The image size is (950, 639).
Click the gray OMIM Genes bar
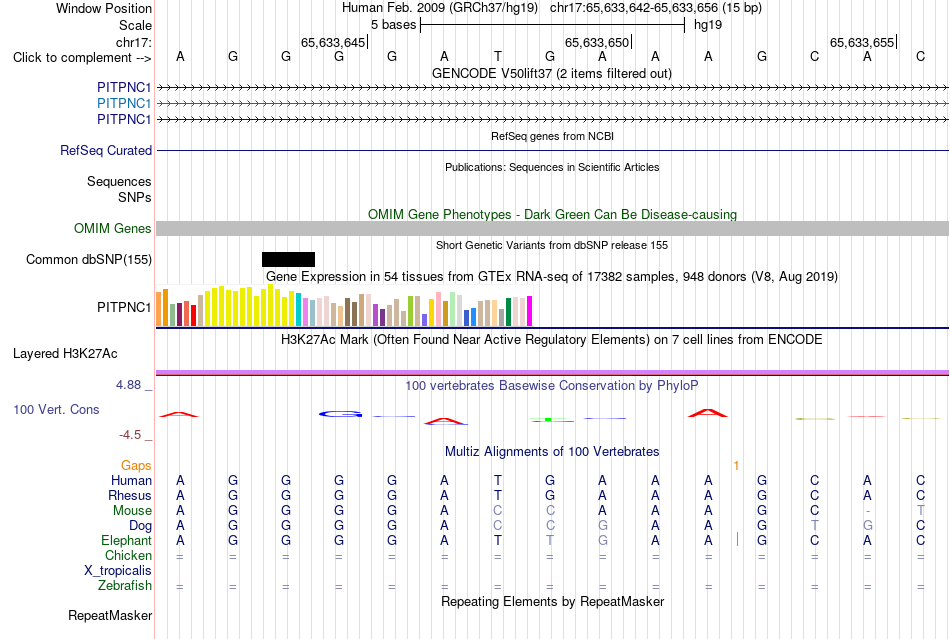552,228
